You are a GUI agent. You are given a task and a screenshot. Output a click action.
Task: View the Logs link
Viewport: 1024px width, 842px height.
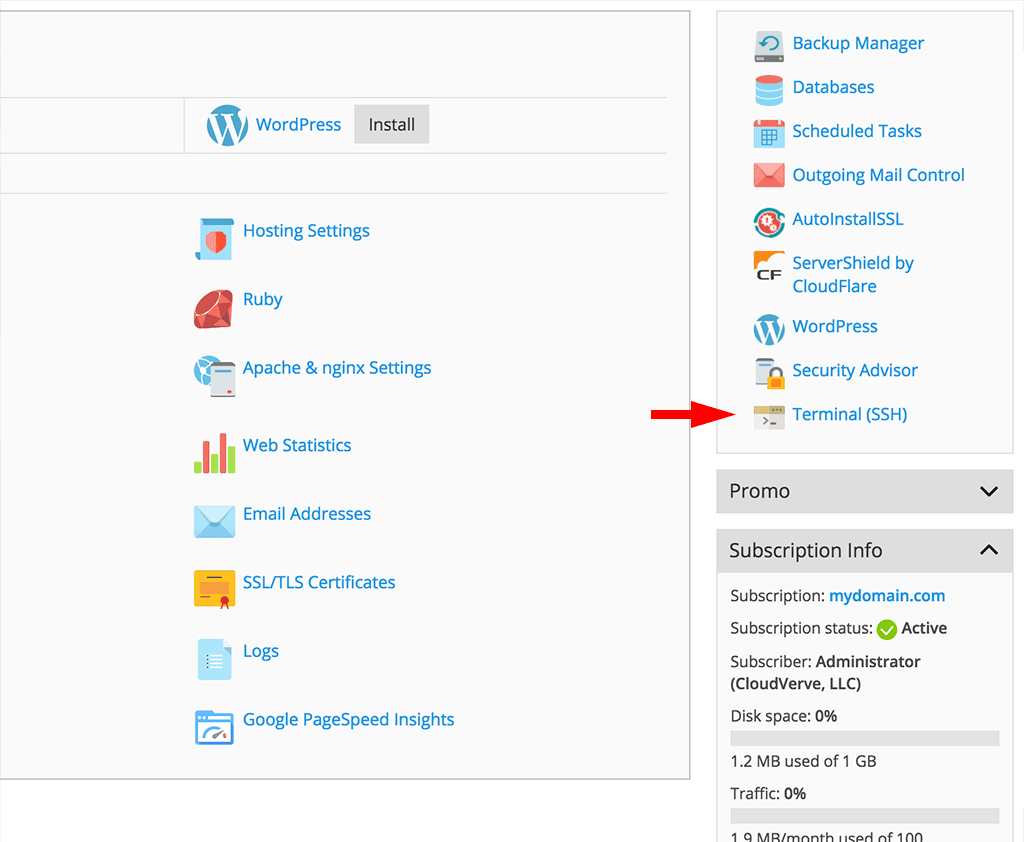coord(261,651)
